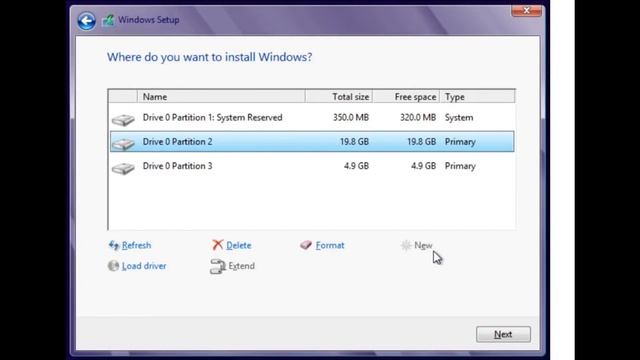The height and width of the screenshot is (360, 640).
Task: Click the 19.8 GB free space cell
Action: point(422,142)
